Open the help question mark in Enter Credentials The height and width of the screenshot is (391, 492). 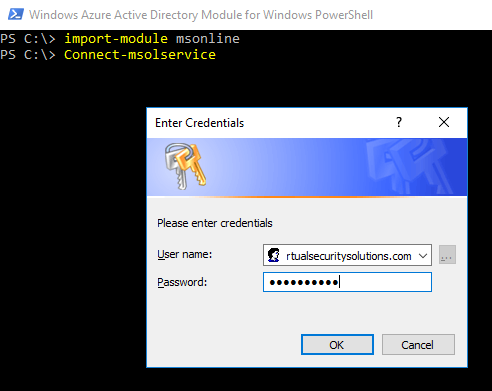pos(399,122)
